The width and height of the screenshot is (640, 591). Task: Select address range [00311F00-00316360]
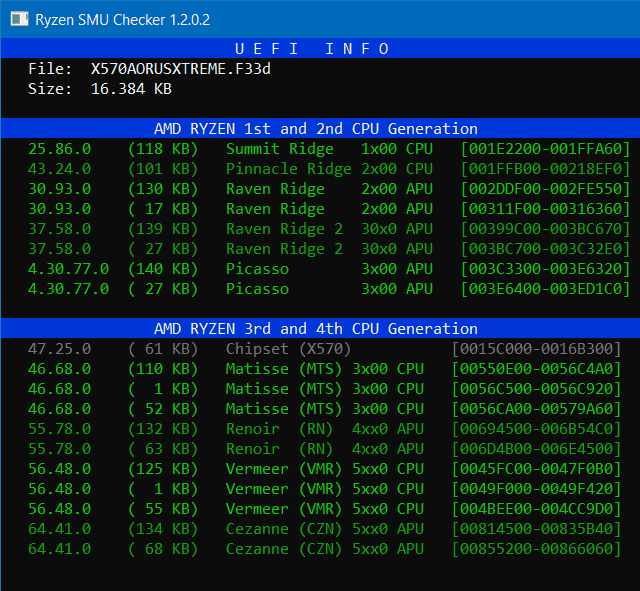coord(545,209)
